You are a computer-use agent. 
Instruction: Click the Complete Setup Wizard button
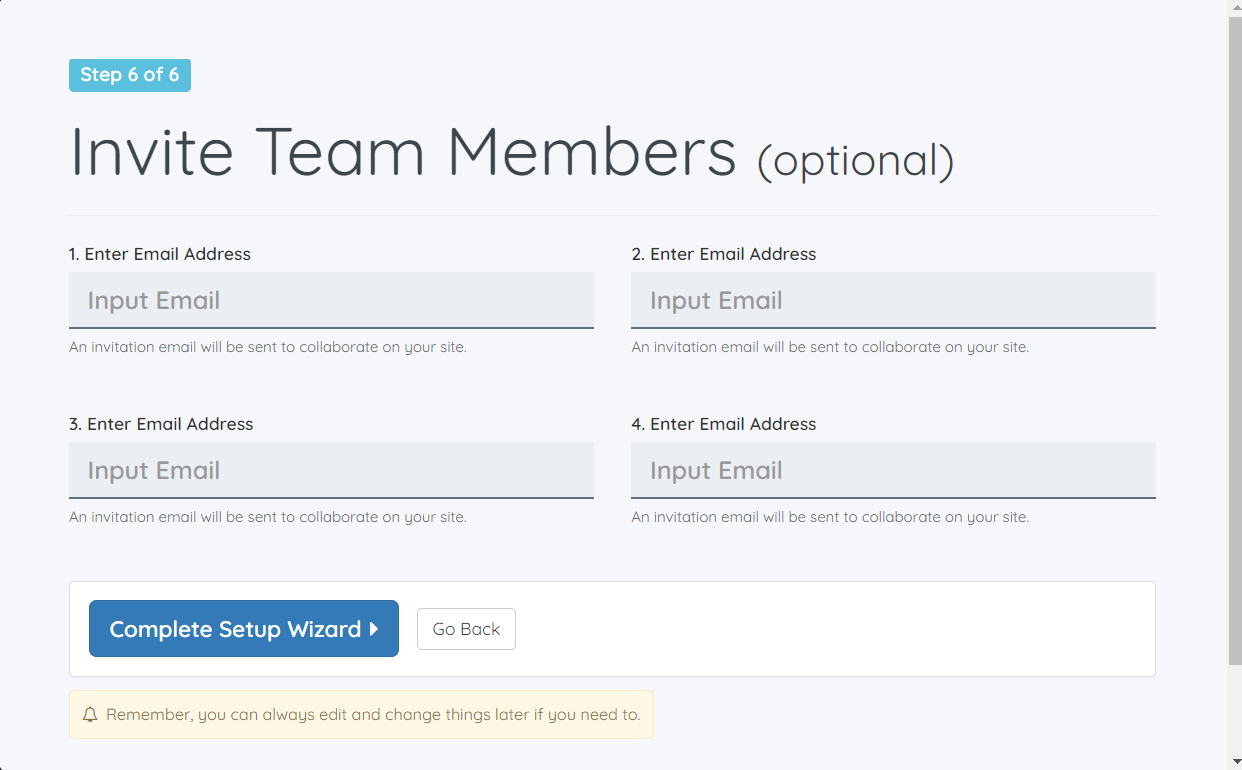click(x=244, y=629)
